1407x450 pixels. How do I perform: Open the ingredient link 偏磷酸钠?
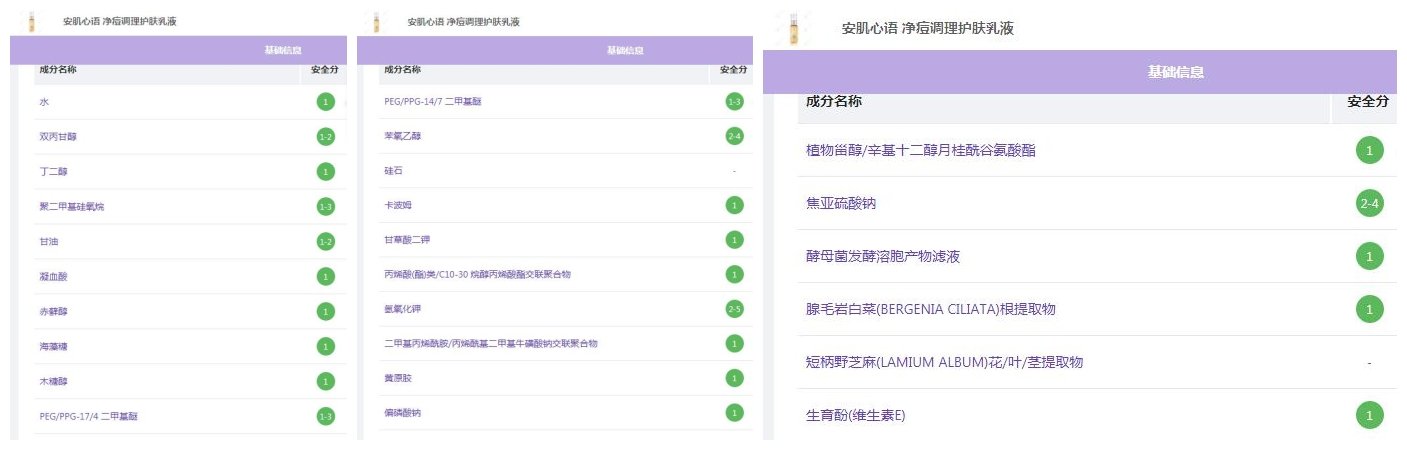(x=404, y=412)
